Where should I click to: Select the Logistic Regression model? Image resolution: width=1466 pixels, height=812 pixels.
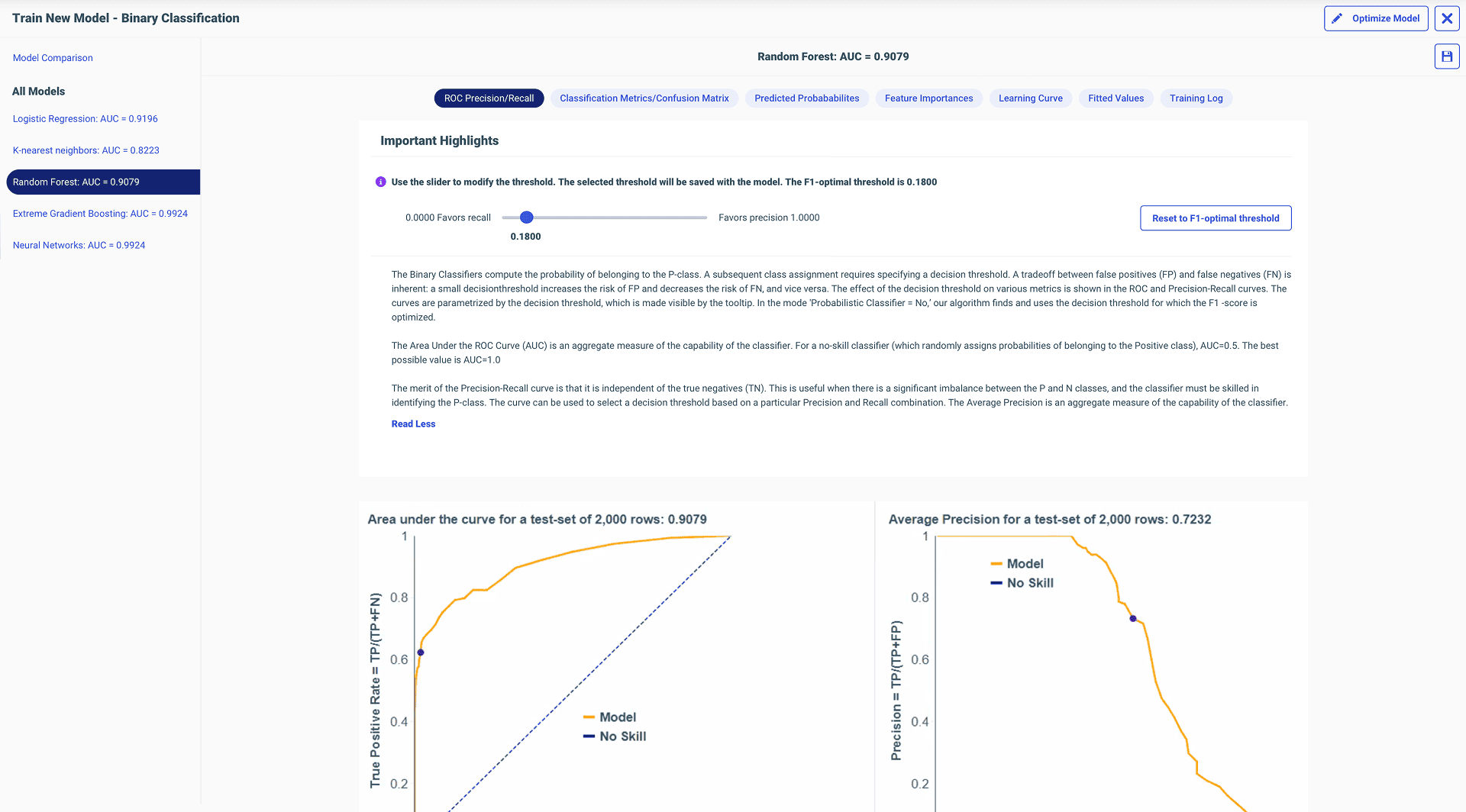point(85,119)
